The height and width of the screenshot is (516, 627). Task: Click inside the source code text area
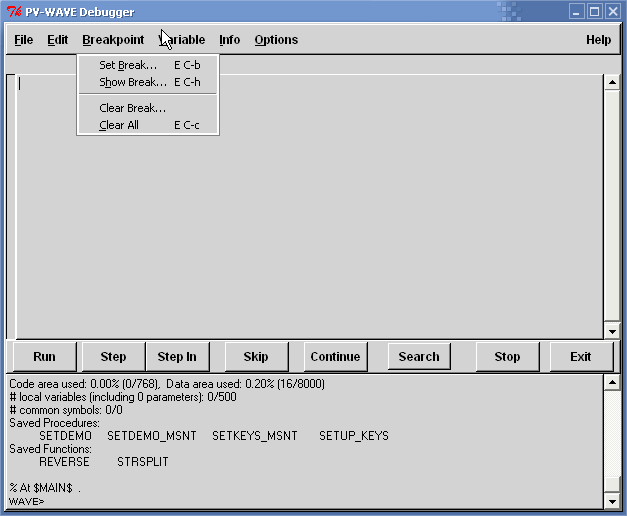click(x=309, y=206)
